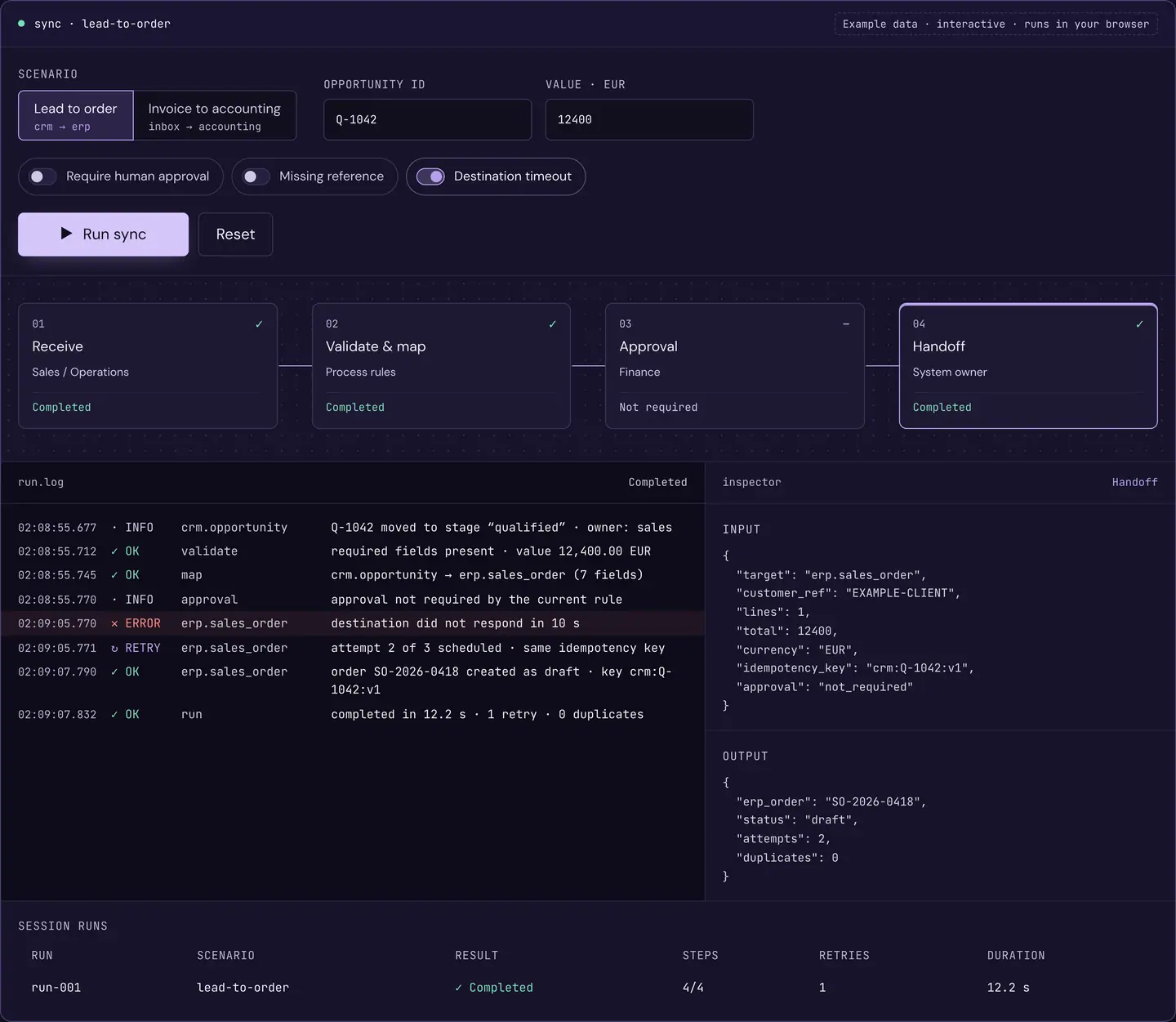The width and height of the screenshot is (1176, 1022).
Task: Select the Handoff step card
Action: pyautogui.click(x=1028, y=366)
